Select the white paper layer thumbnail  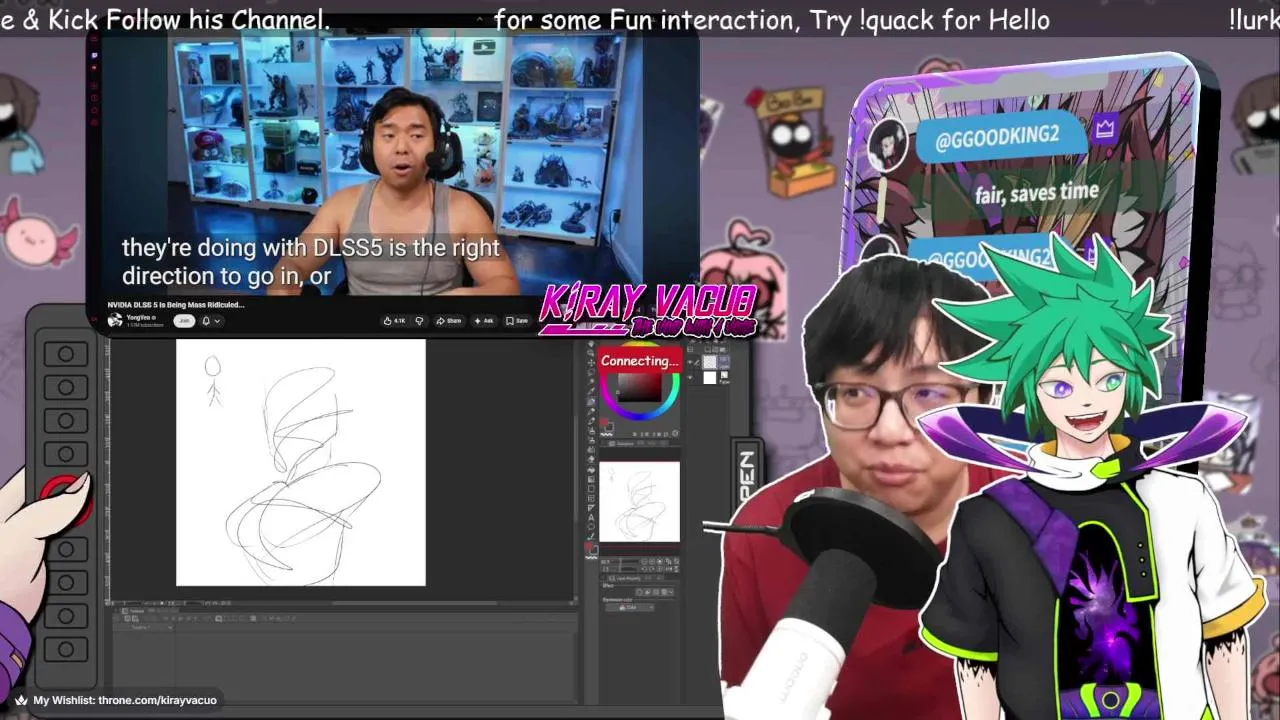(709, 378)
